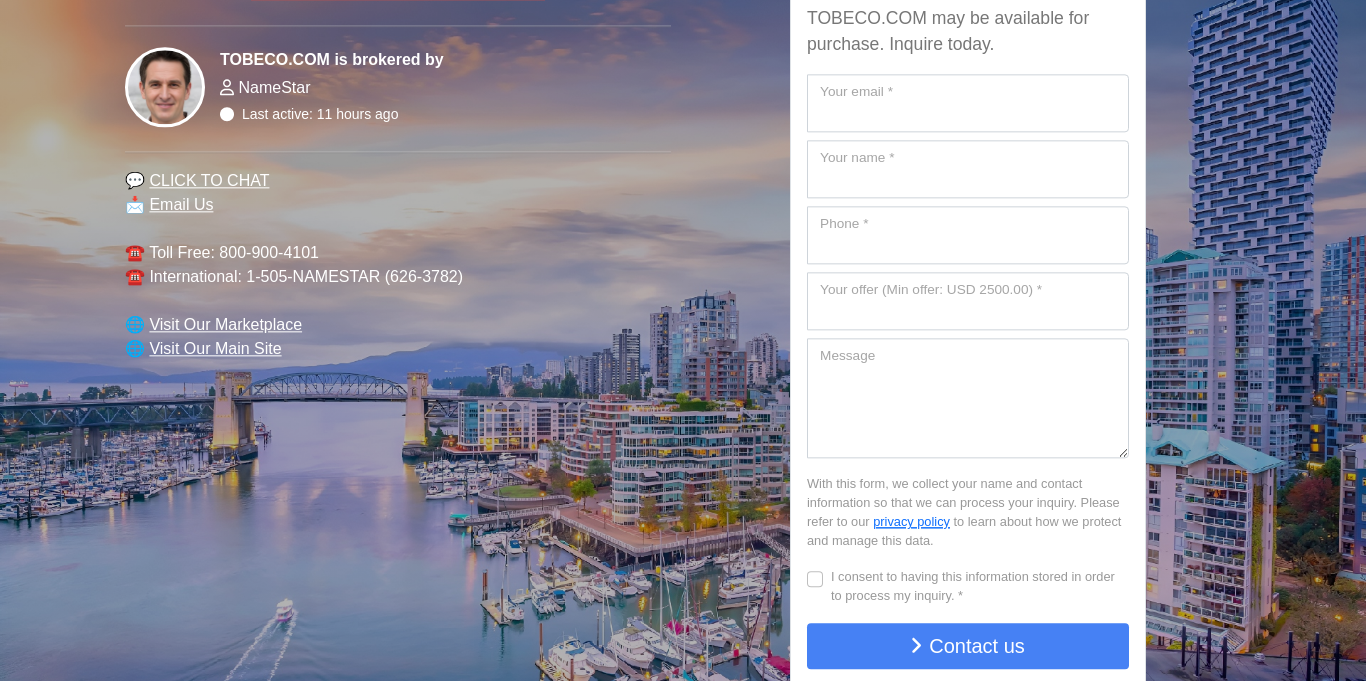
Task: Select the Phone input field
Action: pyautogui.click(x=967, y=236)
